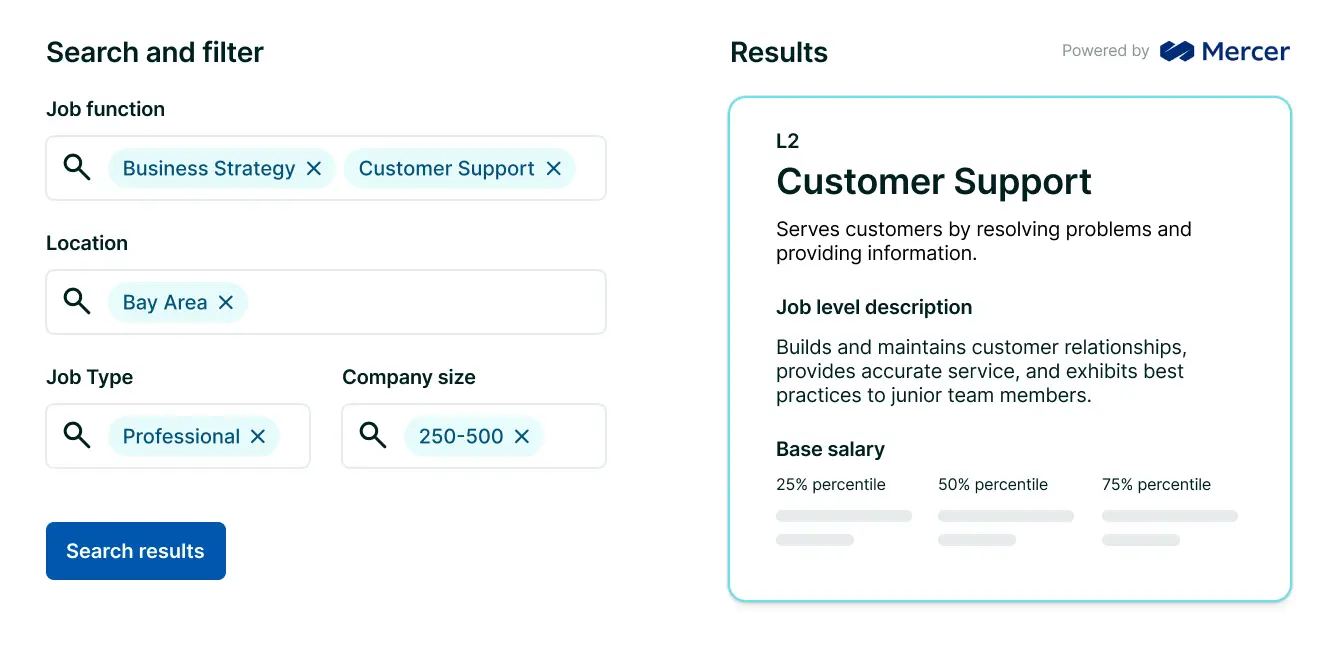Delete the 250-500 company size chip
This screenshot has width=1336, height=646.
[x=521, y=437]
